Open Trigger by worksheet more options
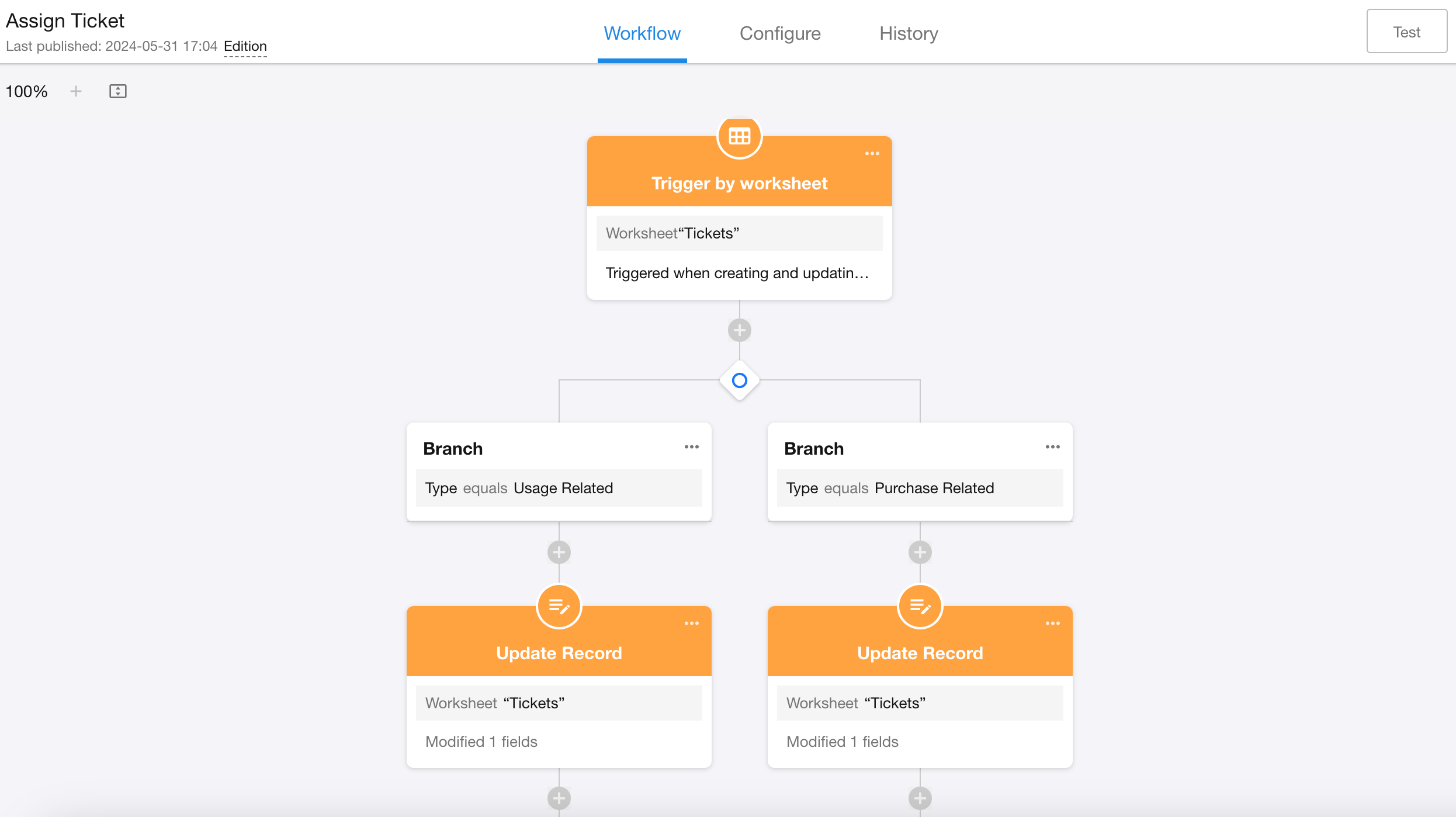 (872, 154)
